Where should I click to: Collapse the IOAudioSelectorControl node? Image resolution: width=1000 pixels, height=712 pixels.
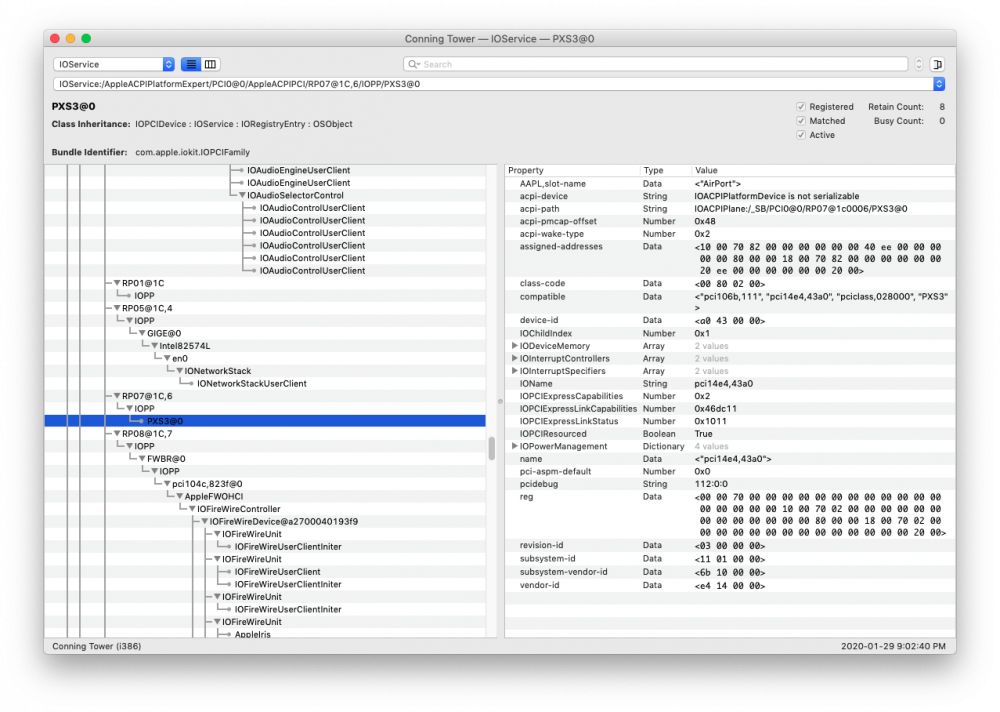click(x=242, y=196)
